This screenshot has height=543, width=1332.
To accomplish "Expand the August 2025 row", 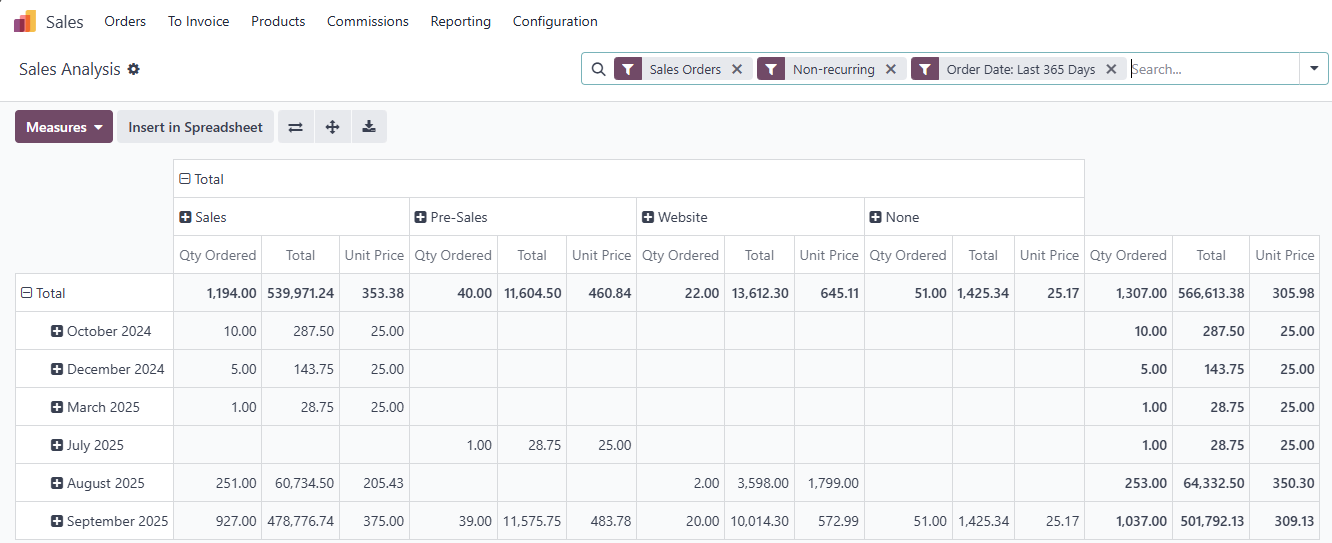I will pyautogui.click(x=57, y=483).
